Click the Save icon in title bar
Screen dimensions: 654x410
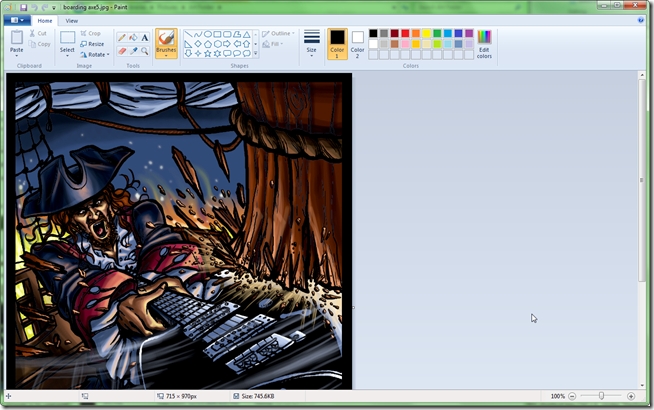(x=24, y=8)
